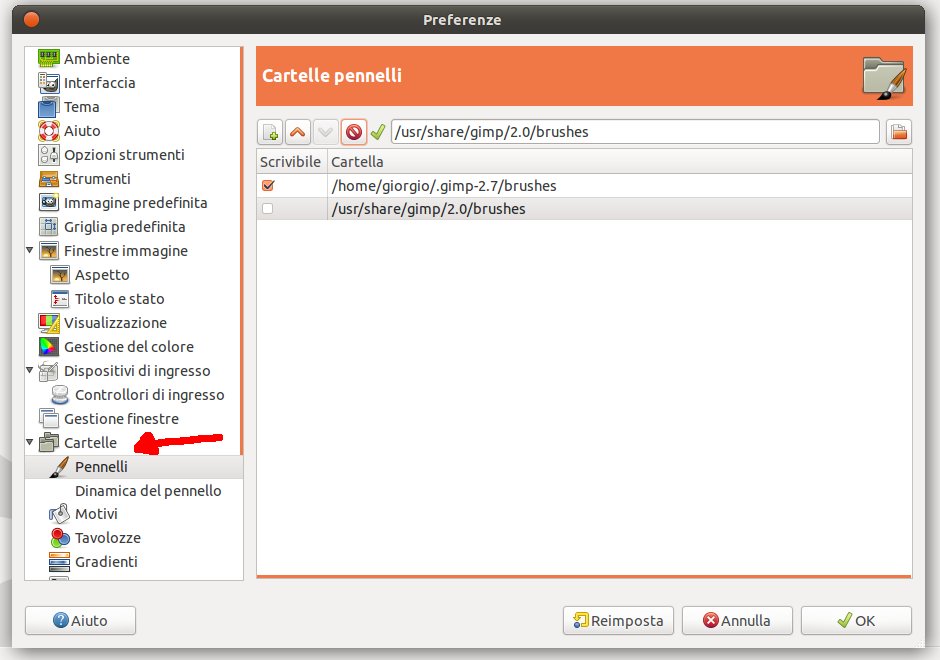Image resolution: width=940 pixels, height=660 pixels.
Task: Go to the Gradienti folder settings
Action: (x=106, y=562)
